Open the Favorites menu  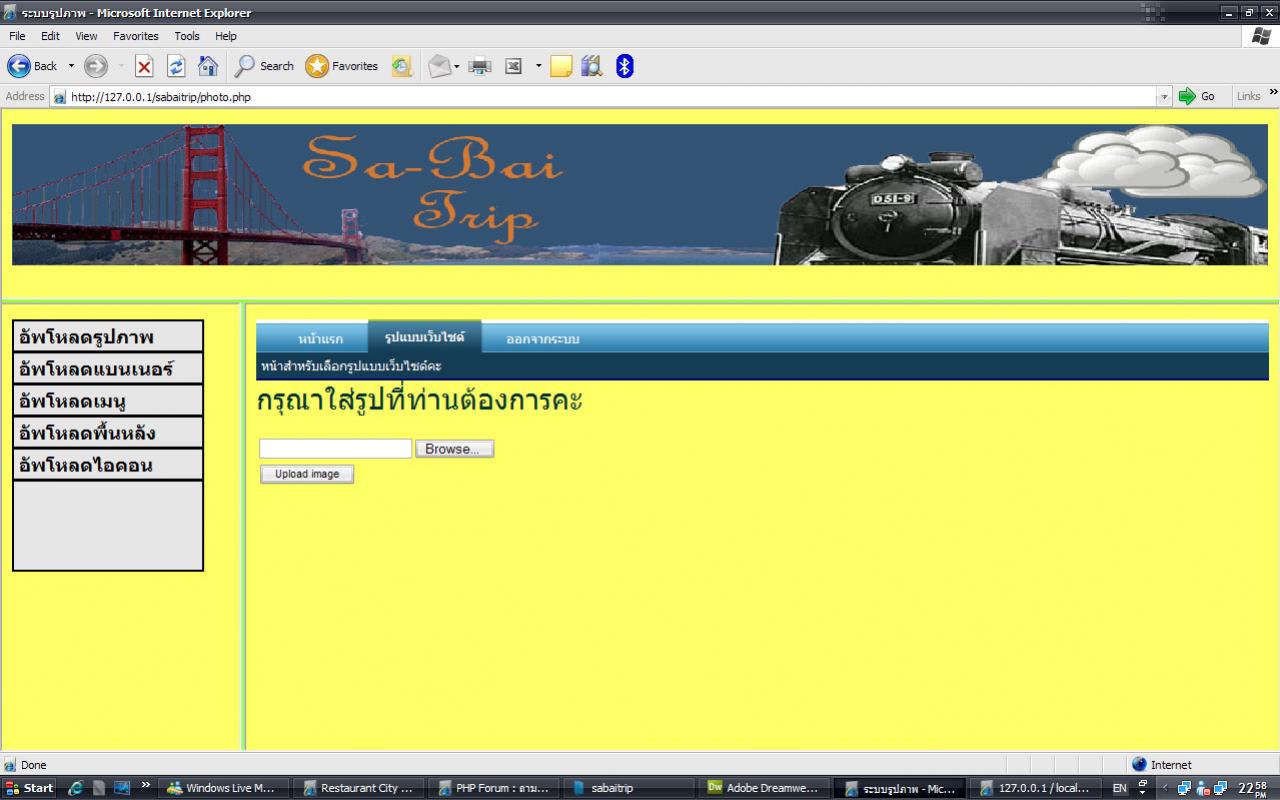(136, 36)
